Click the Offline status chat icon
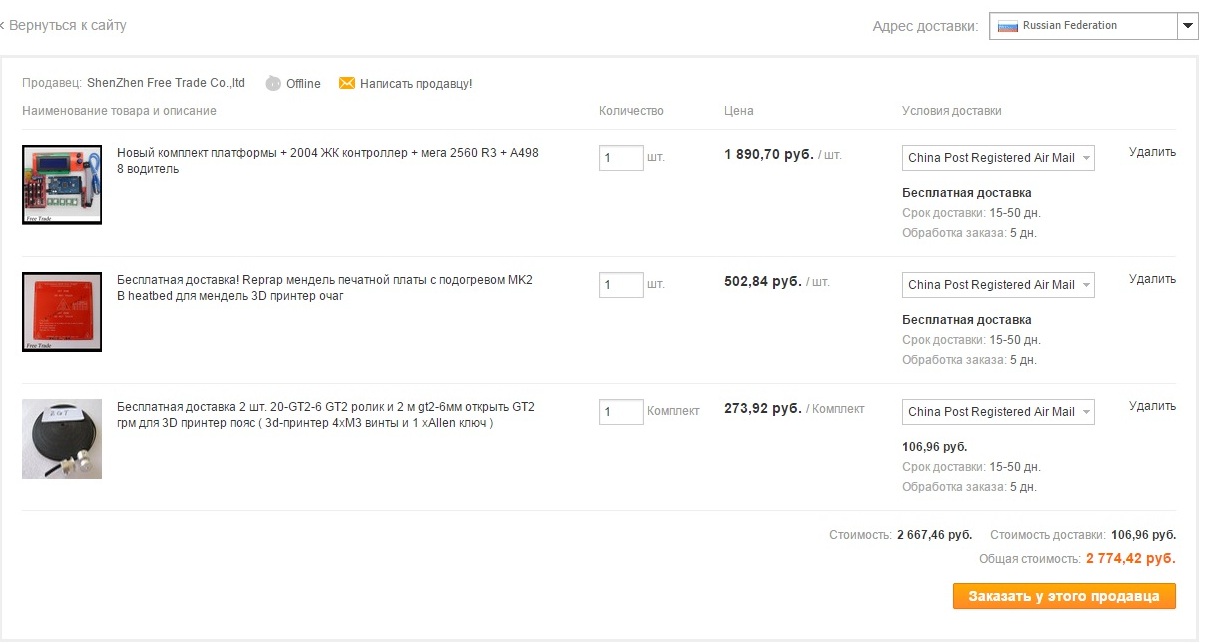 [x=273, y=84]
